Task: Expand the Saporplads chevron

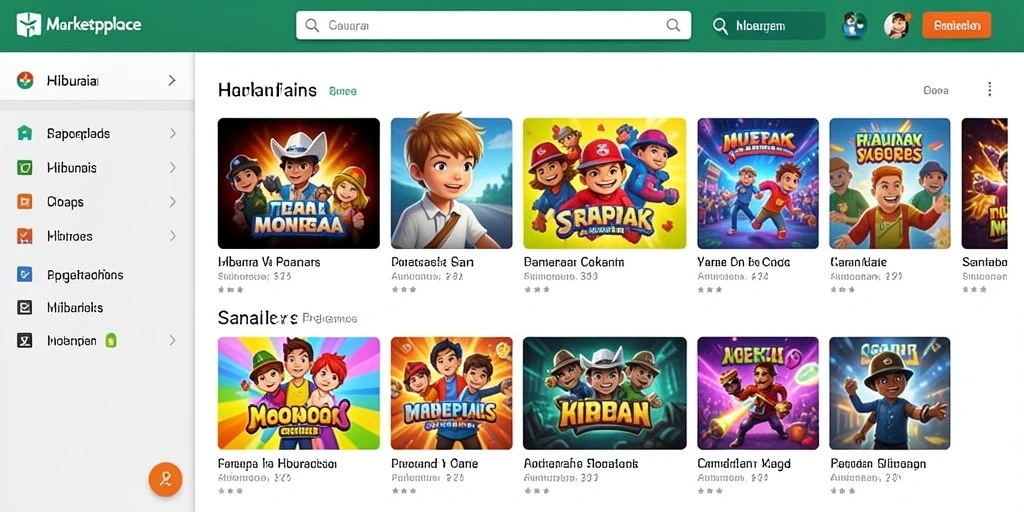Action: (x=172, y=133)
